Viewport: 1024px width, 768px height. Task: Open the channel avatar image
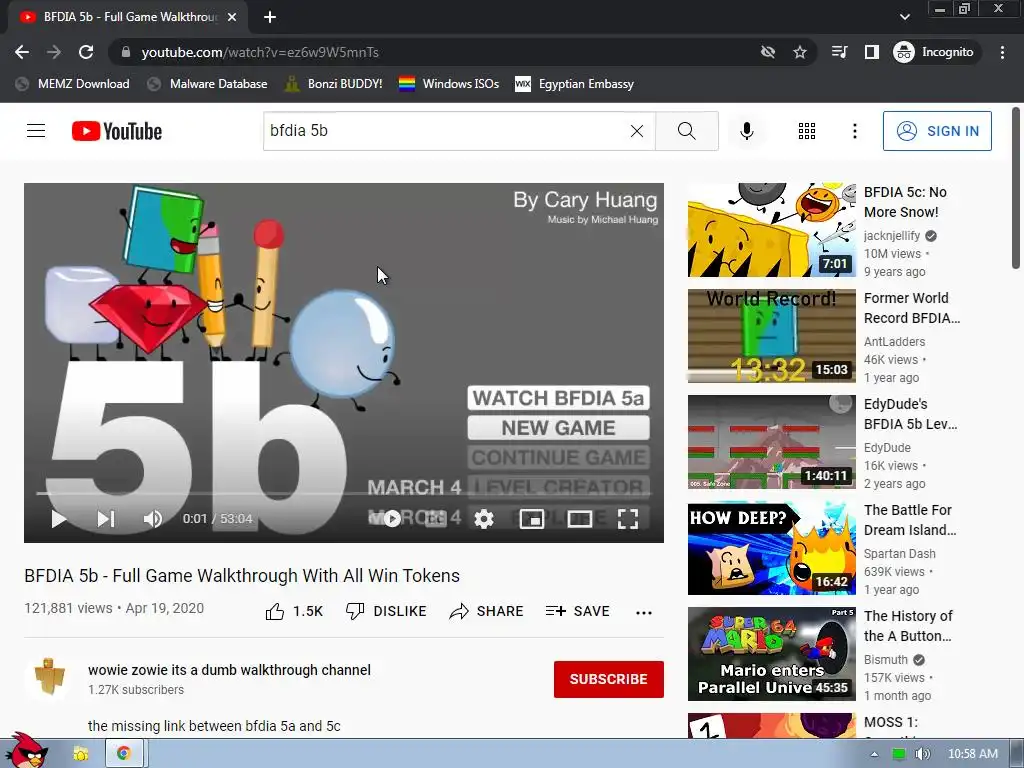(48, 678)
